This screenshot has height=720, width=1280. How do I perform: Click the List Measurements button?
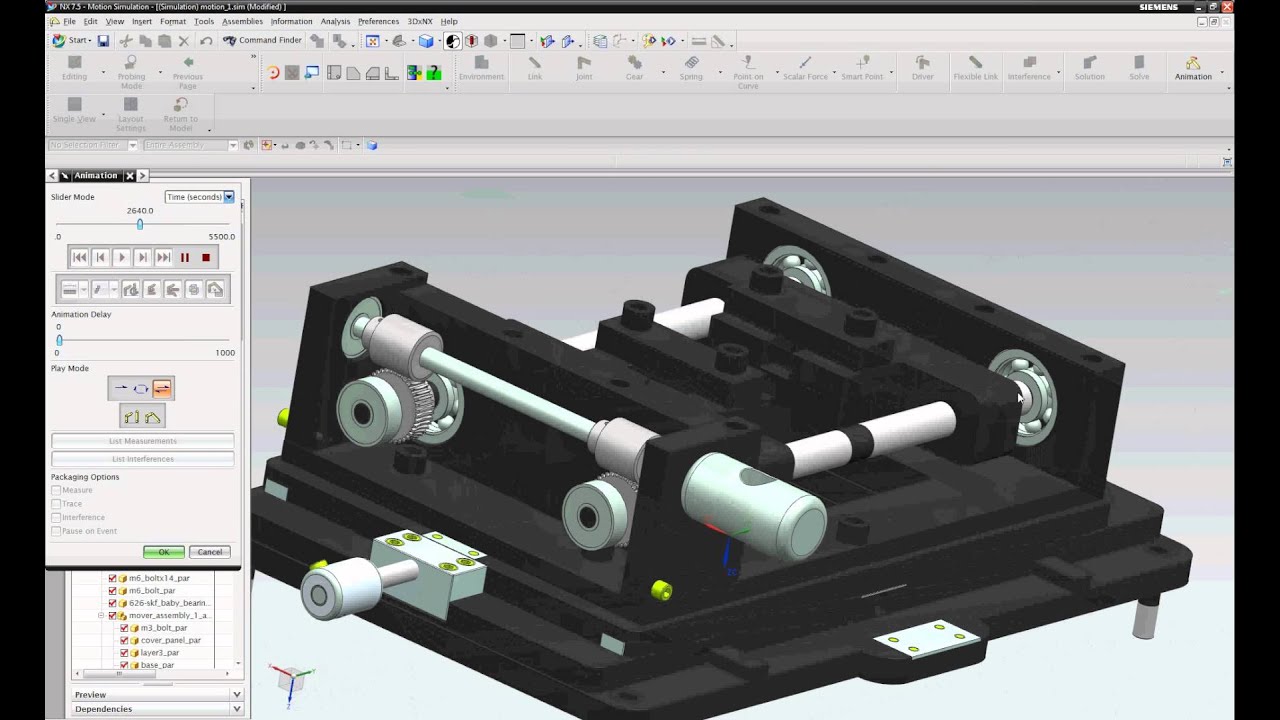143,441
